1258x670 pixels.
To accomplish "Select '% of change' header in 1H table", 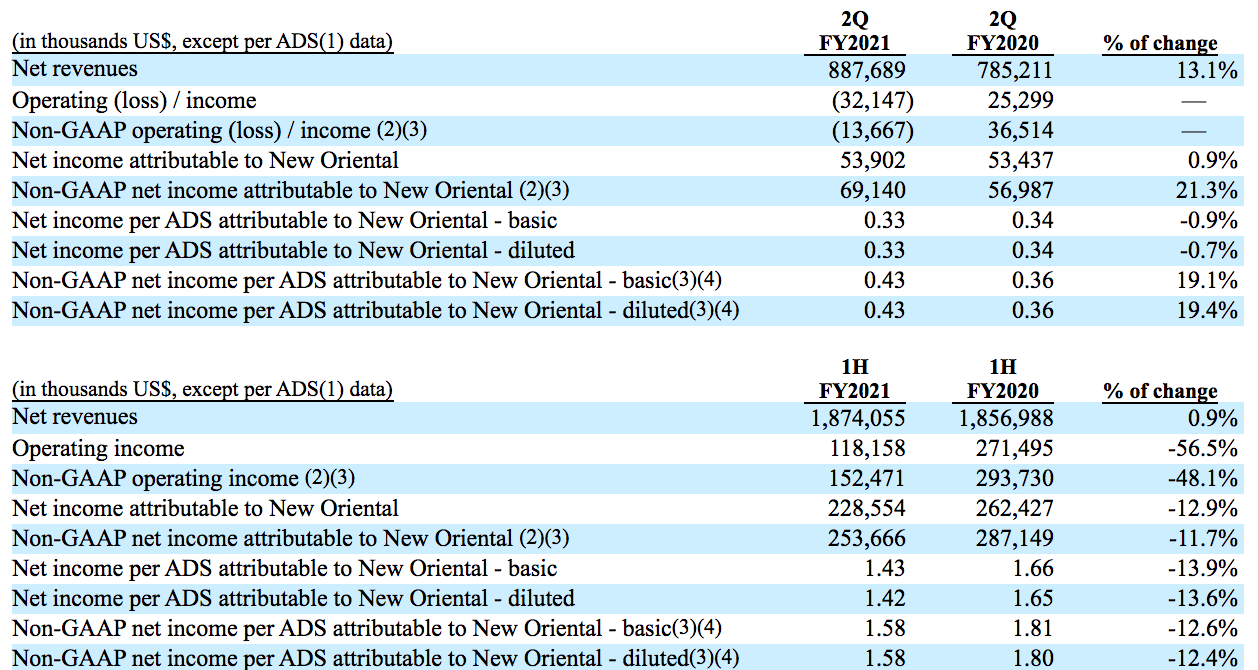I will pyautogui.click(x=1160, y=391).
